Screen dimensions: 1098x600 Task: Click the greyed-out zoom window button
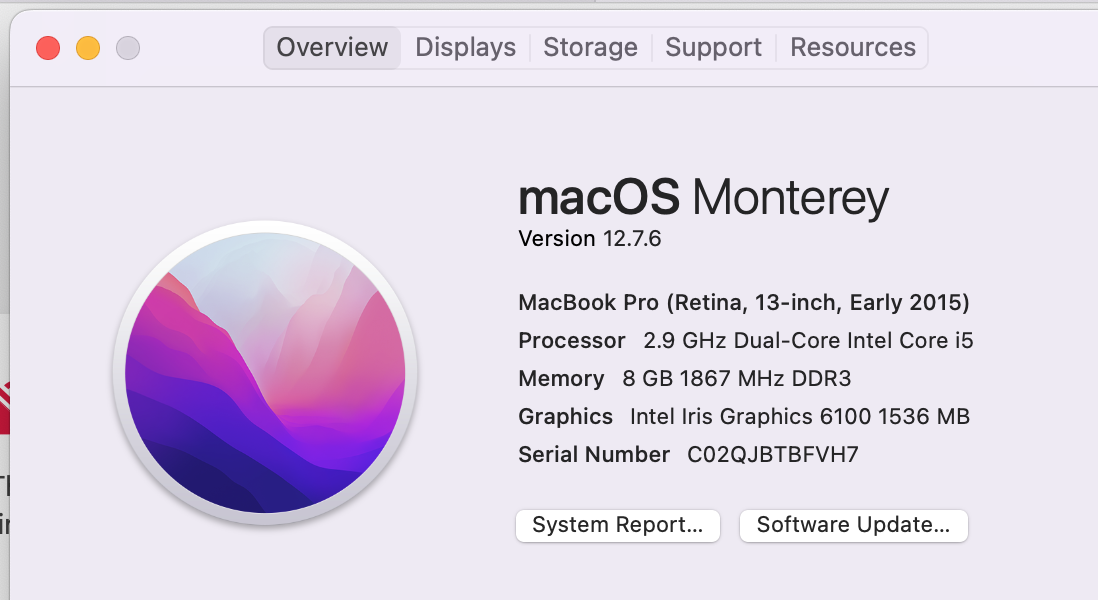click(128, 47)
